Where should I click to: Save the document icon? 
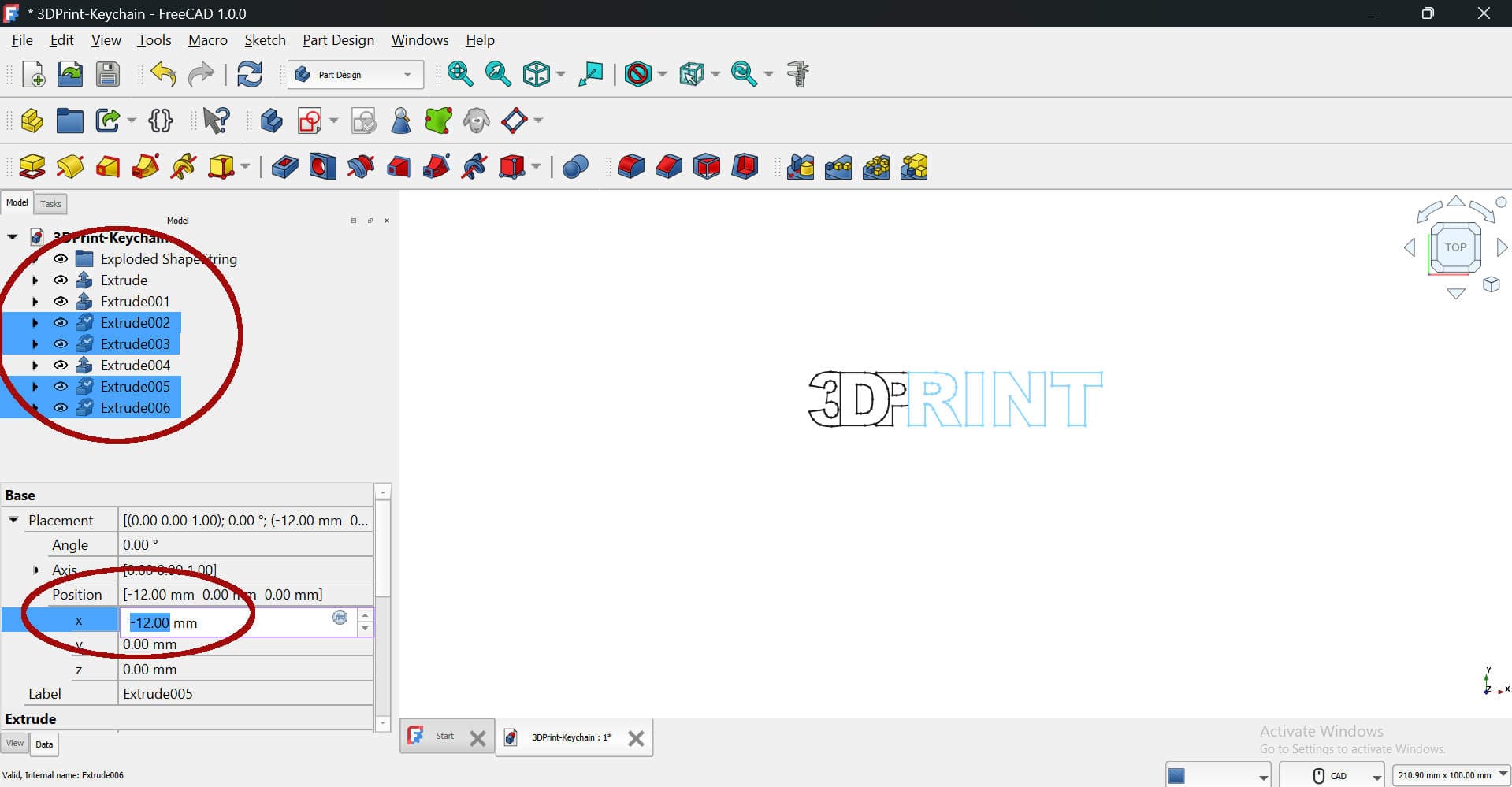click(x=107, y=74)
